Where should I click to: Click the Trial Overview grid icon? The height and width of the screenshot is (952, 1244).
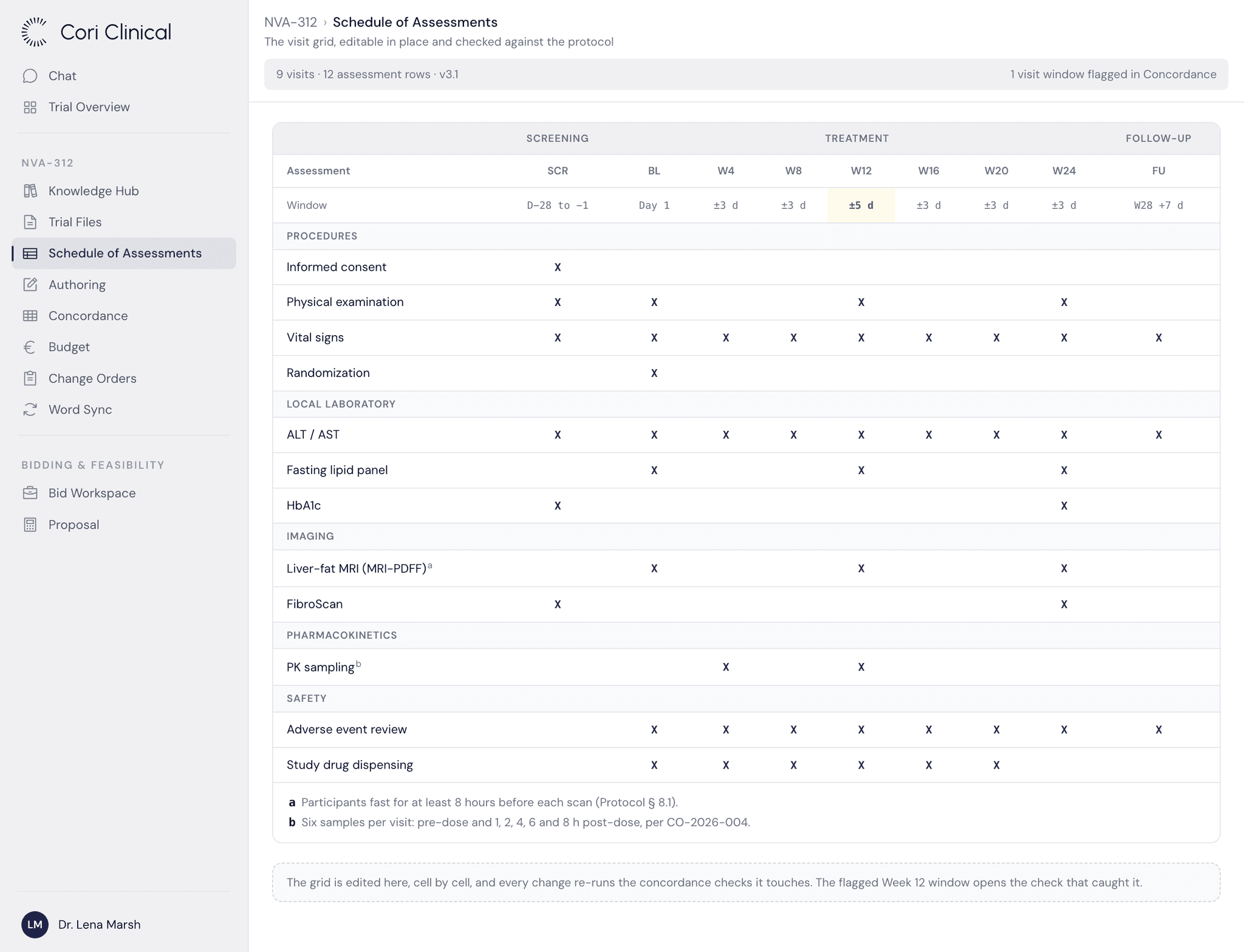pos(30,107)
